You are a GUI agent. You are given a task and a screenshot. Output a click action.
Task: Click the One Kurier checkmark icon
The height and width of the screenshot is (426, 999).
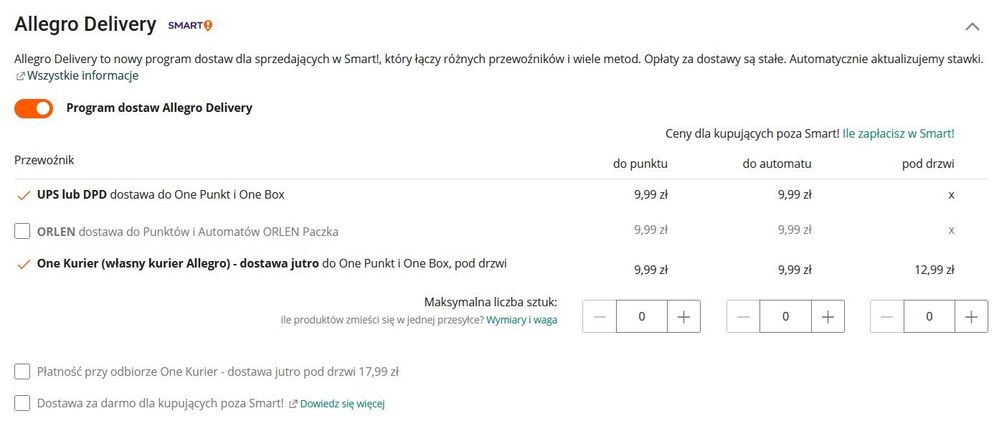click(x=24, y=265)
